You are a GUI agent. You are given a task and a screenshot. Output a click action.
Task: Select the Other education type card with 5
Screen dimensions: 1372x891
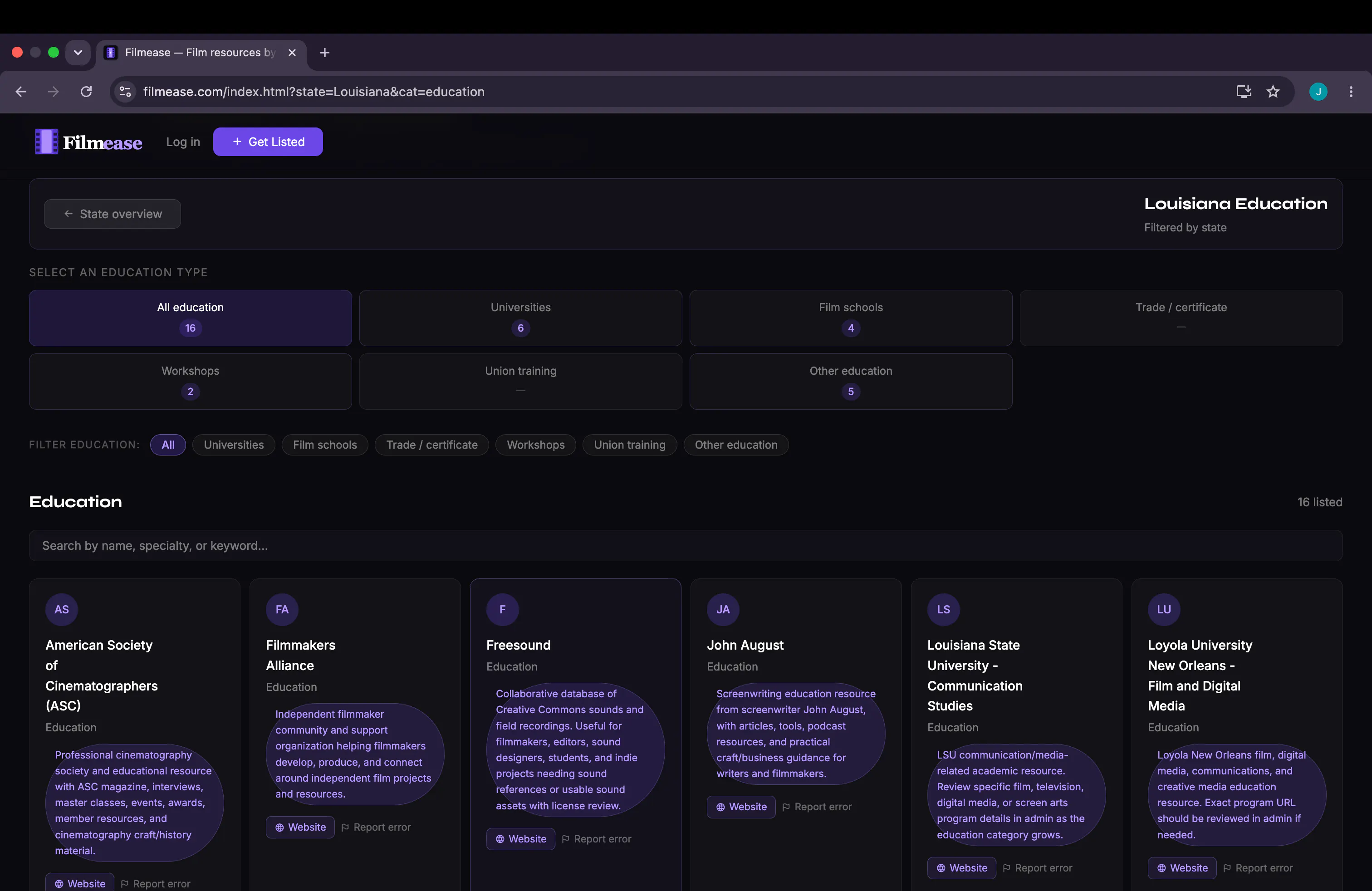(x=851, y=381)
